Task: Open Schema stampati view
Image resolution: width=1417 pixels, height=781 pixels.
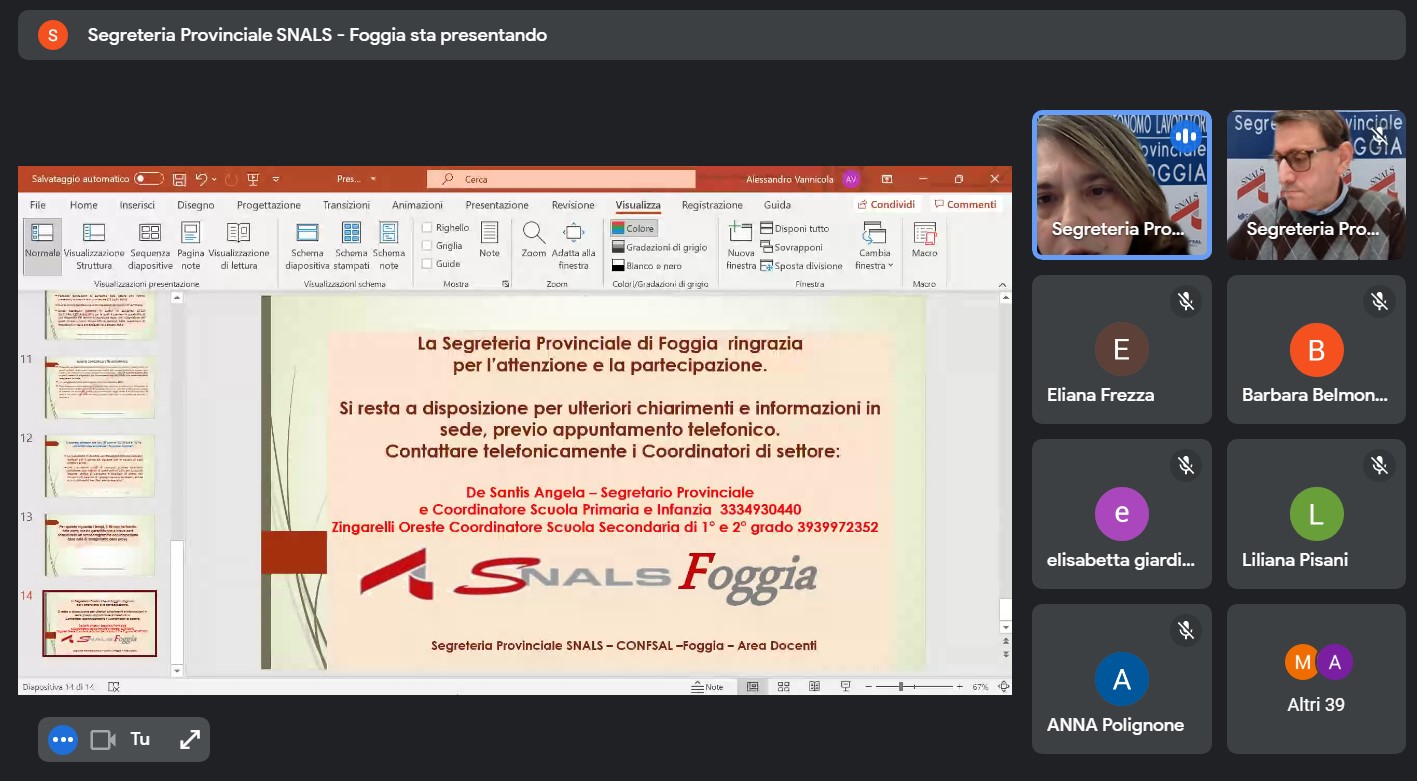Action: [x=351, y=246]
